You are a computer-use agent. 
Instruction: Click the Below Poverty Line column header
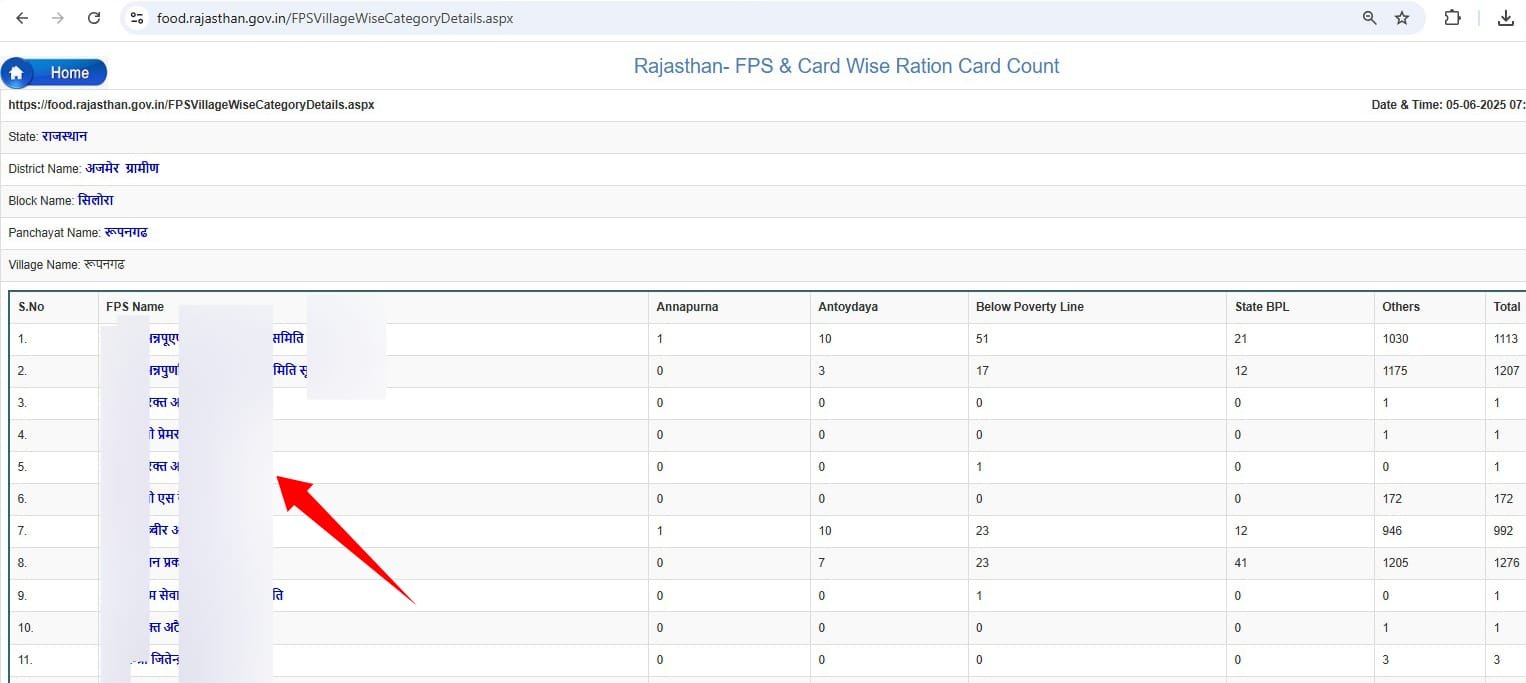[1029, 307]
